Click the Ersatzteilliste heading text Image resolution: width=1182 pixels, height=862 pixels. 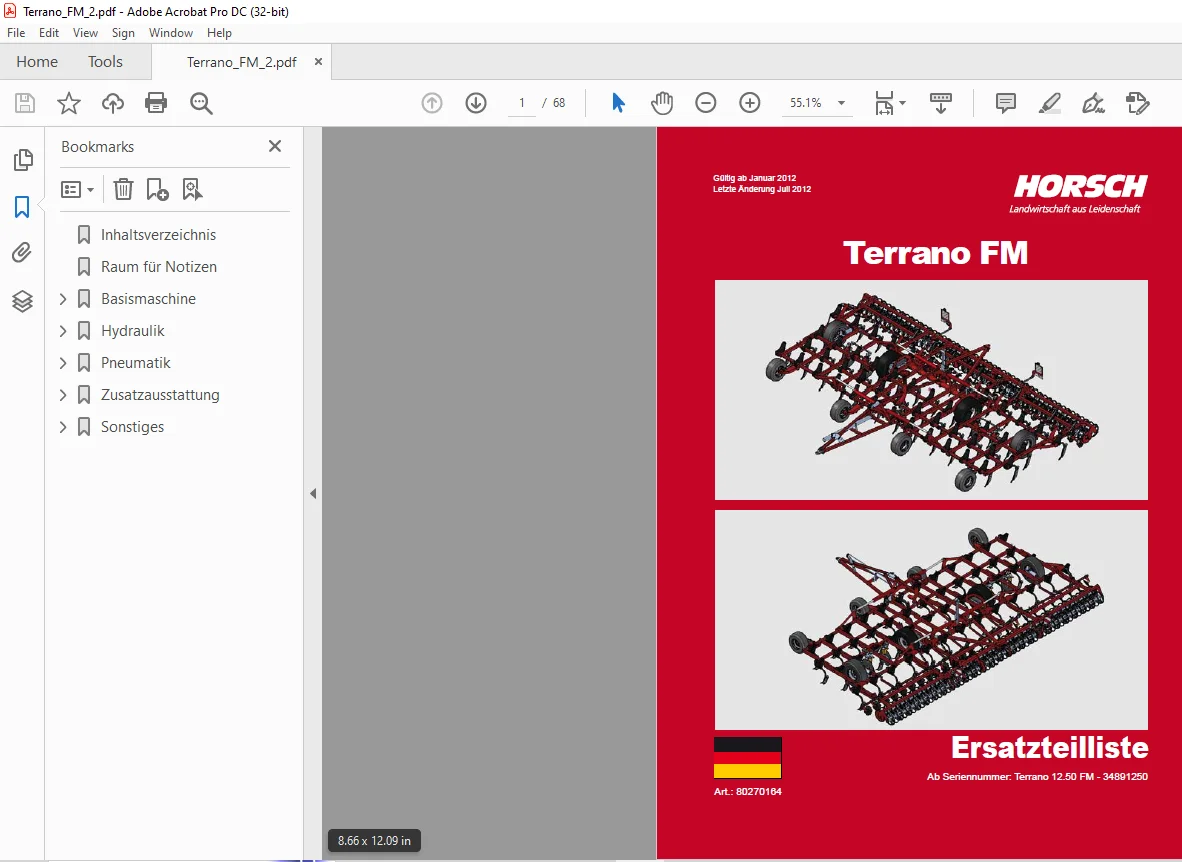tap(1049, 747)
